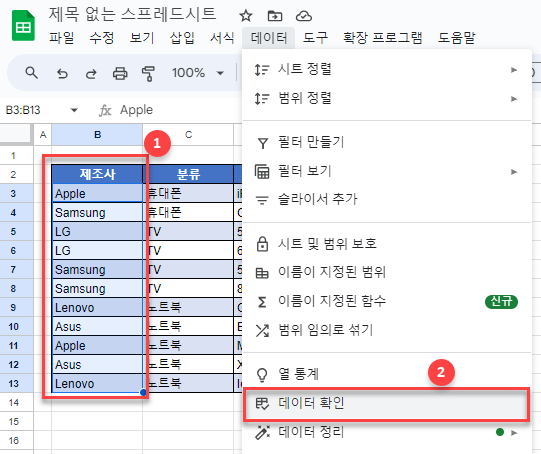Click the named ranges table icon
Screen dimensions: 541x454
262,273
